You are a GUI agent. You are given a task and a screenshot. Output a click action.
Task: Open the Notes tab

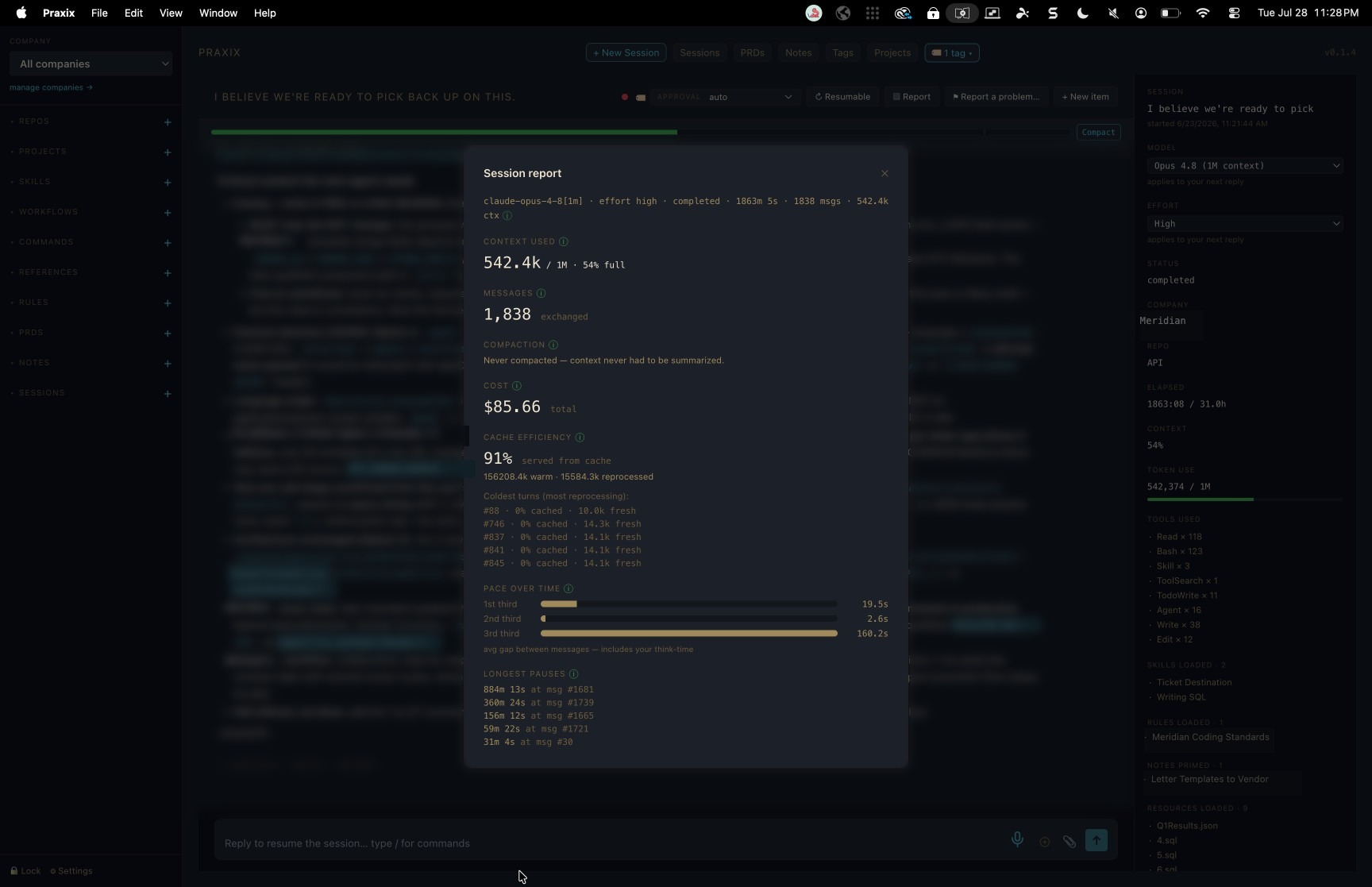(x=798, y=53)
